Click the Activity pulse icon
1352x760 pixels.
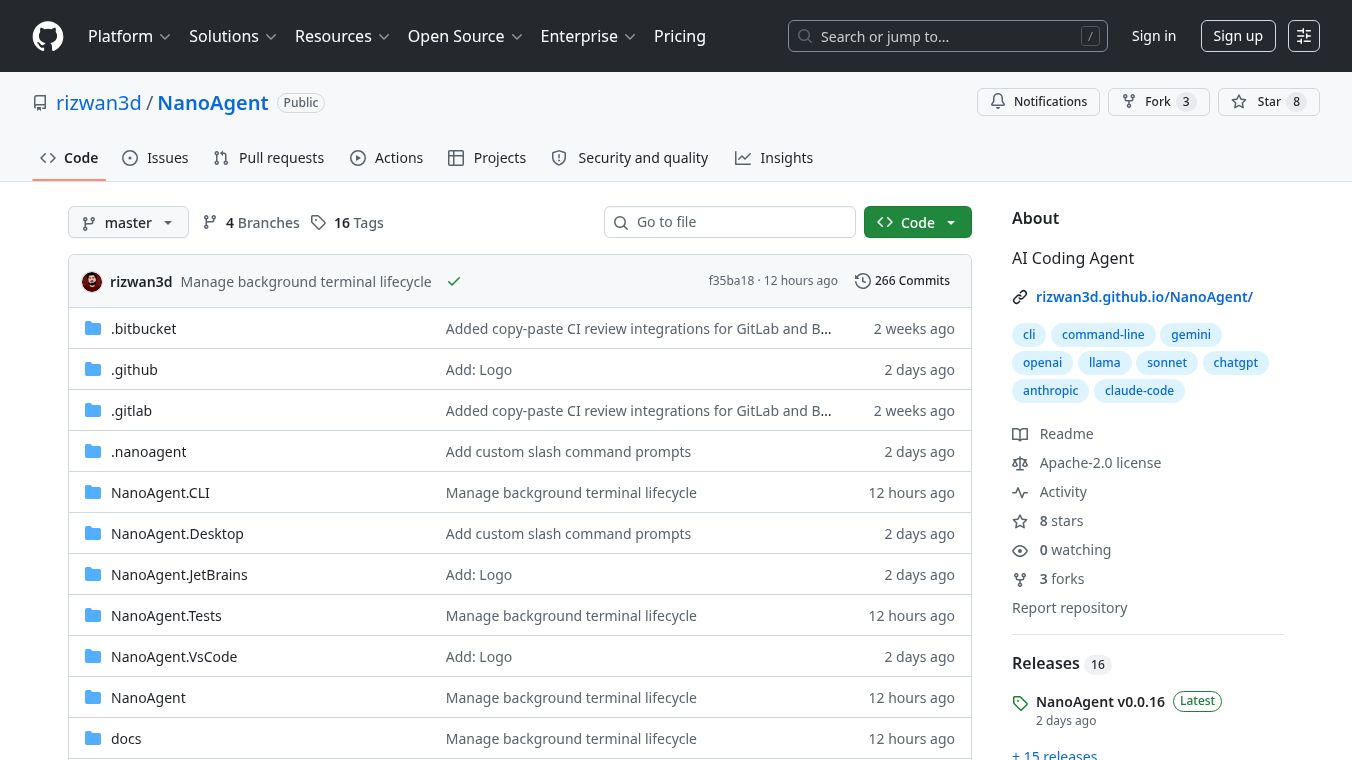(1020, 492)
